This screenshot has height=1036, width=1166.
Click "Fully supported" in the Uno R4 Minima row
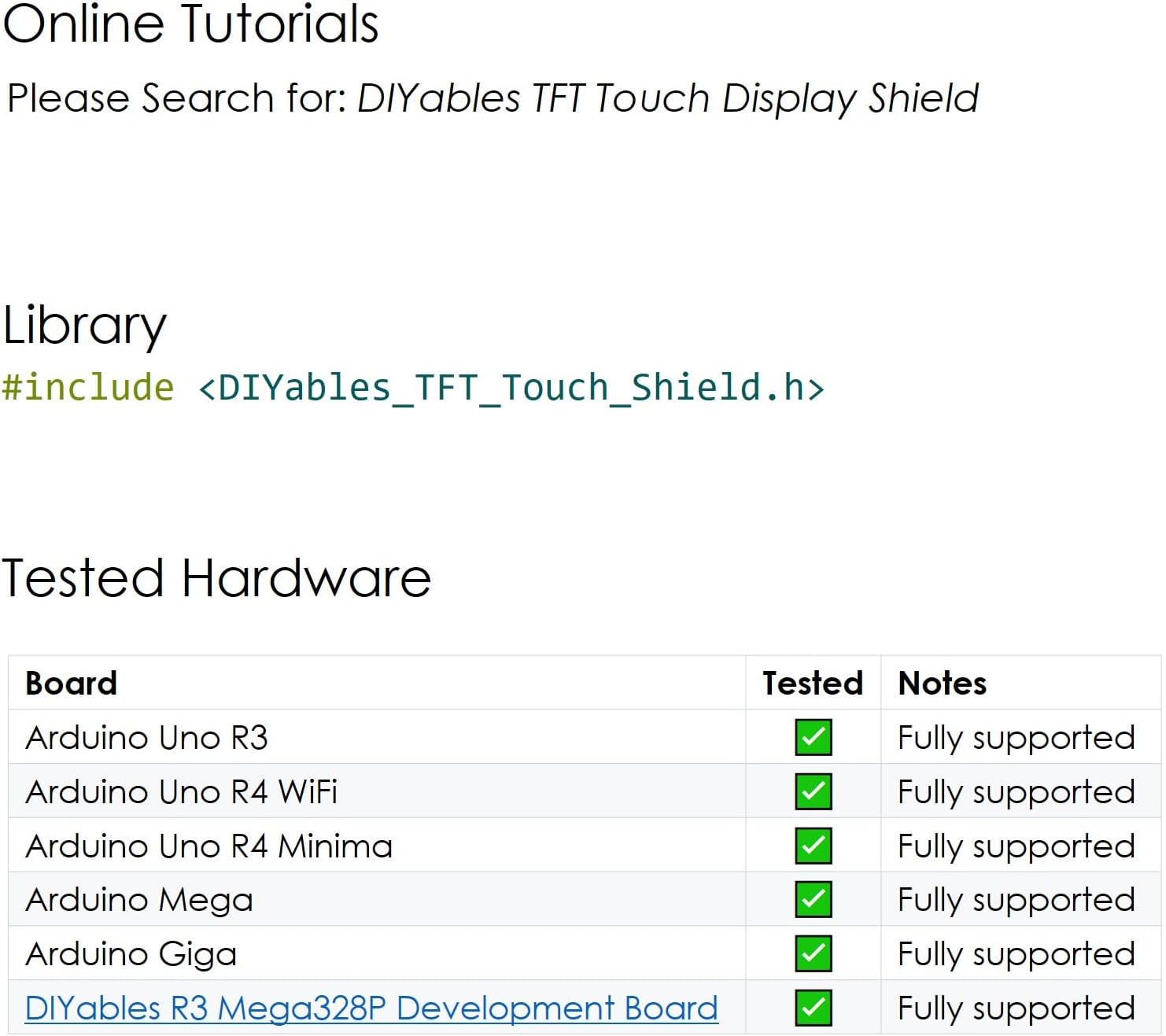pos(1017,847)
